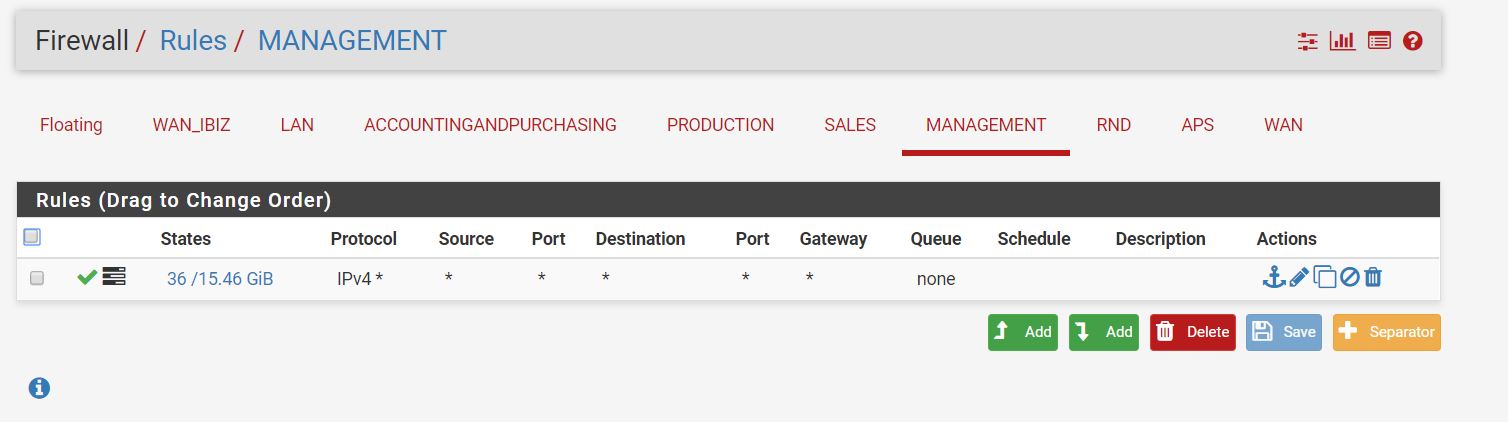This screenshot has width=1508, height=422.
Task: Check the IPv4 rule row checkbox
Action: pyautogui.click(x=37, y=279)
